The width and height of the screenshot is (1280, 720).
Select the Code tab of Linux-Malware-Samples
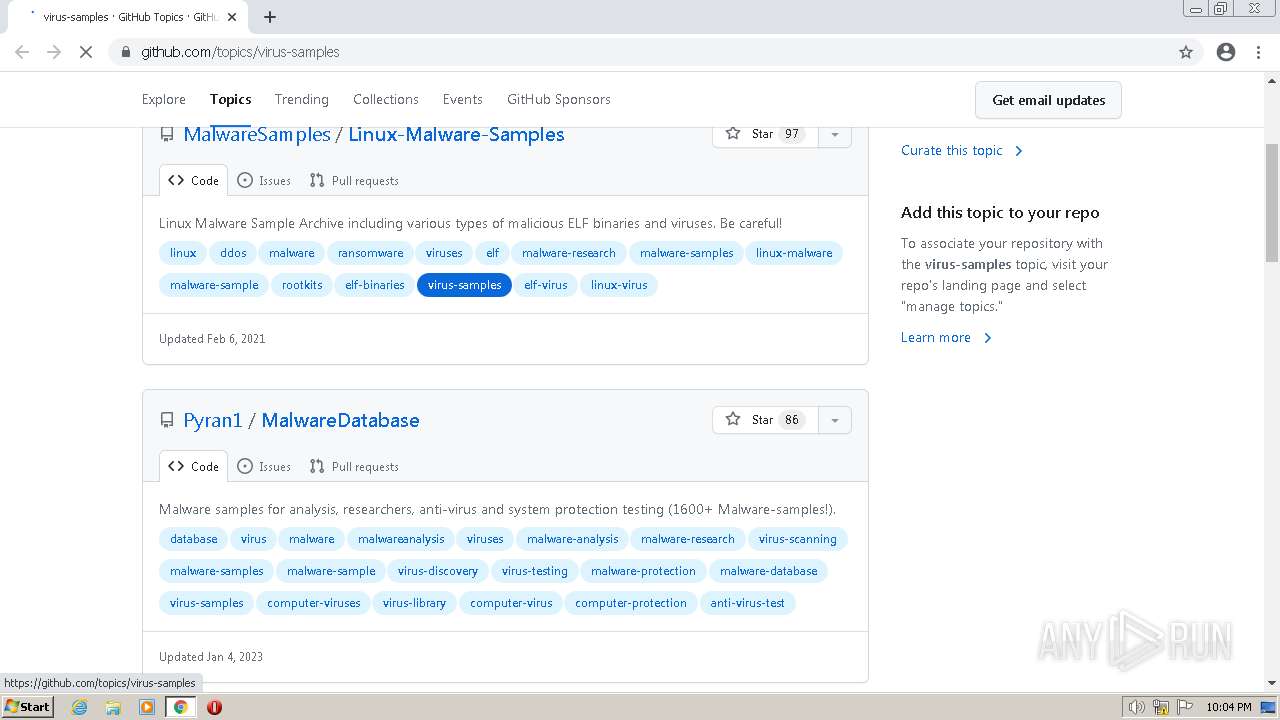(194, 180)
